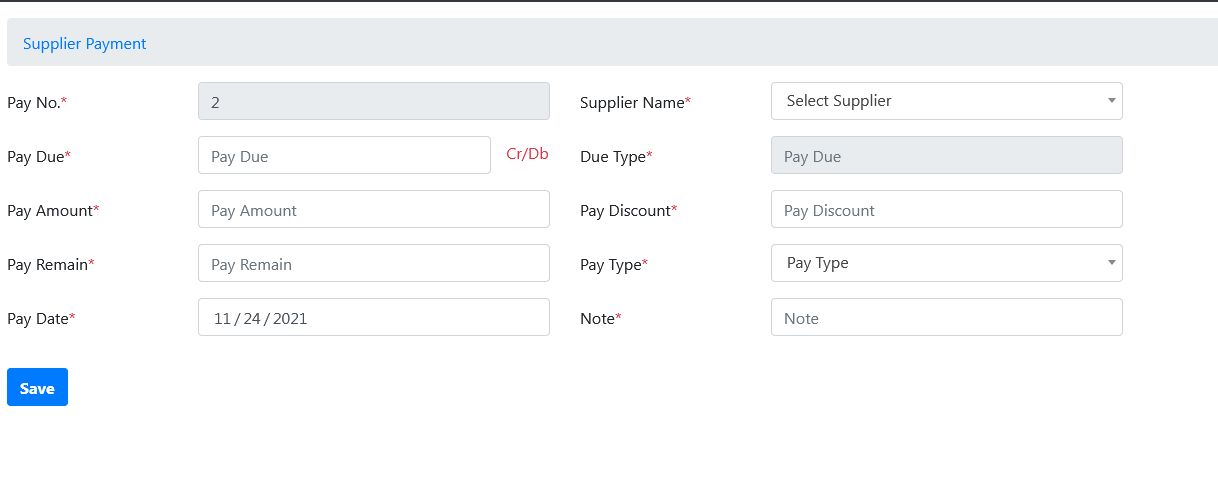Focus the Note text field

click(x=946, y=317)
